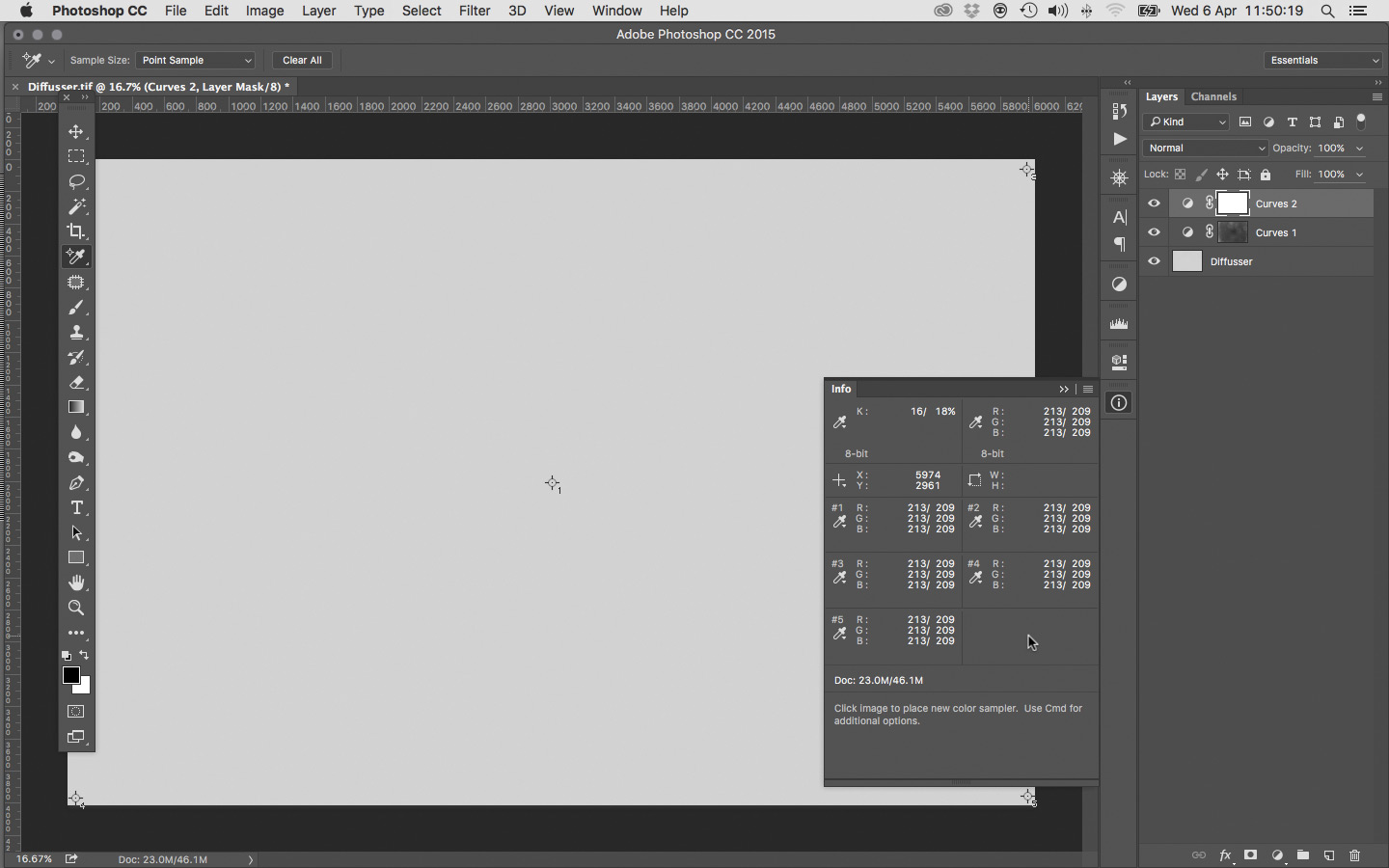Choose the Clone Stamp tool
The height and width of the screenshot is (868, 1389).
76,333
